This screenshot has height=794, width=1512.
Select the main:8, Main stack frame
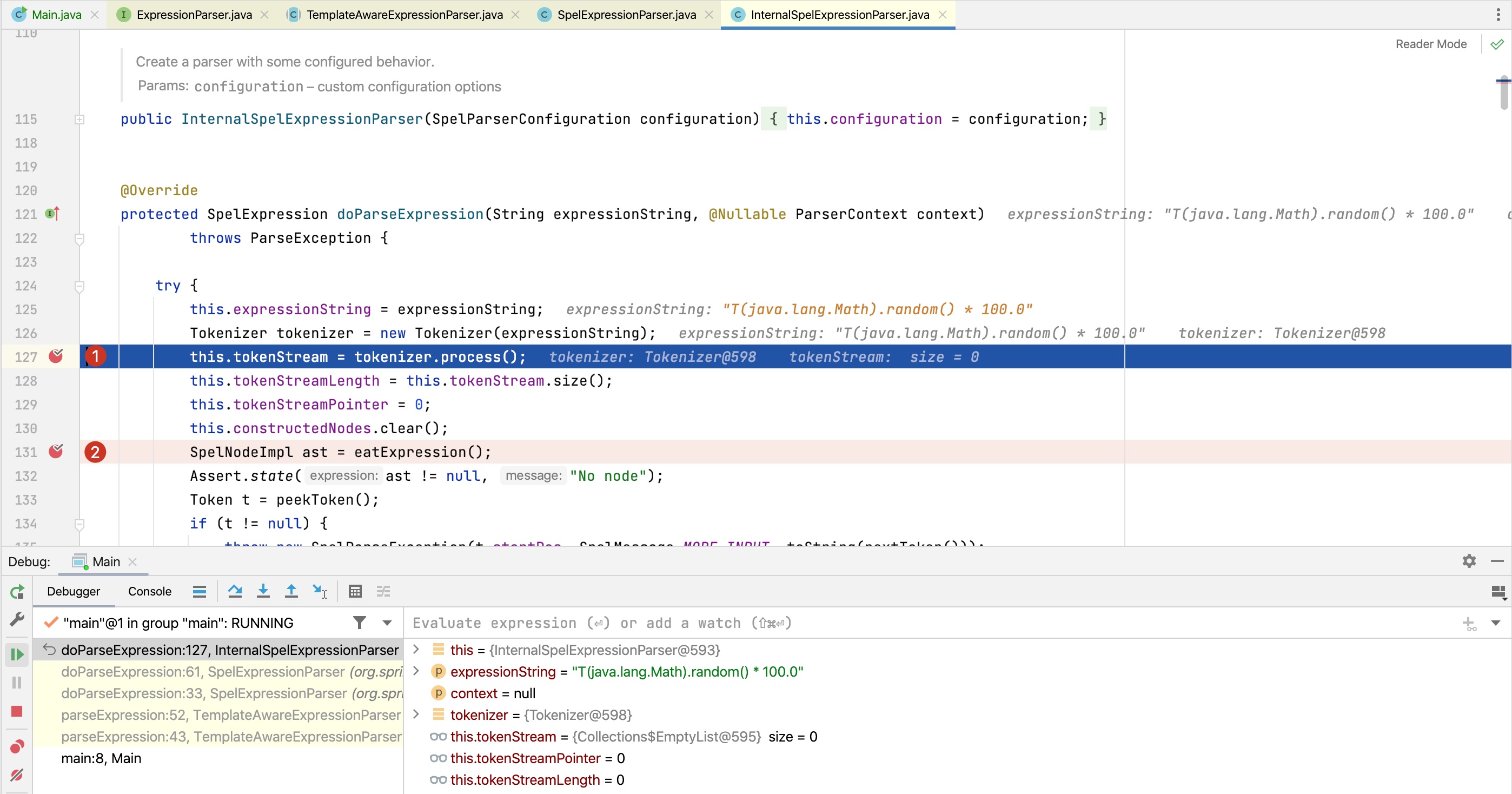[x=218, y=759]
